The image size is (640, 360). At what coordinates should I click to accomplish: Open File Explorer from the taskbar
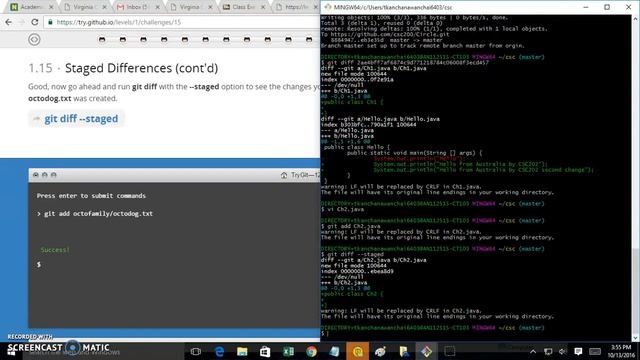(242, 351)
